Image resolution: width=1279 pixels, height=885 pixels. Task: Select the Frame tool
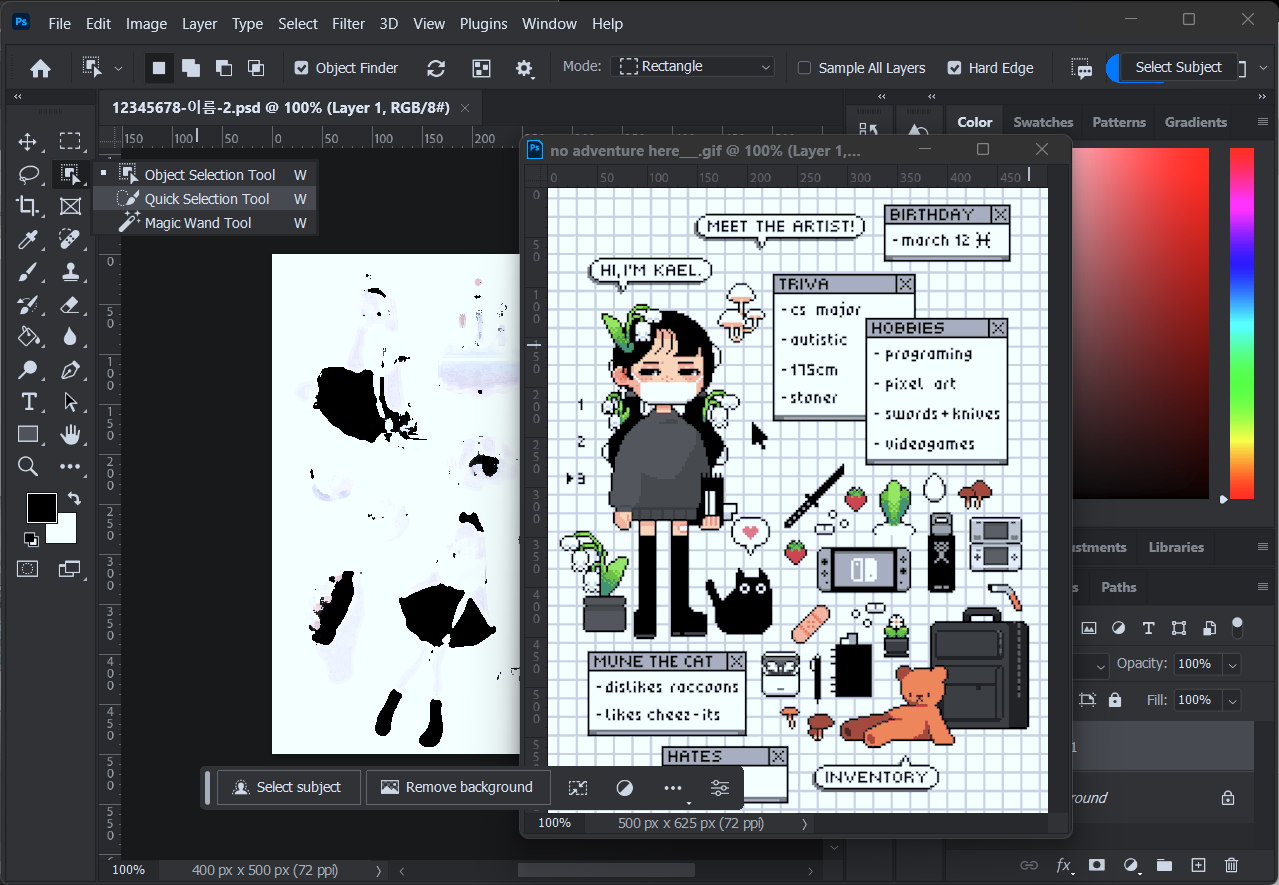[70, 206]
